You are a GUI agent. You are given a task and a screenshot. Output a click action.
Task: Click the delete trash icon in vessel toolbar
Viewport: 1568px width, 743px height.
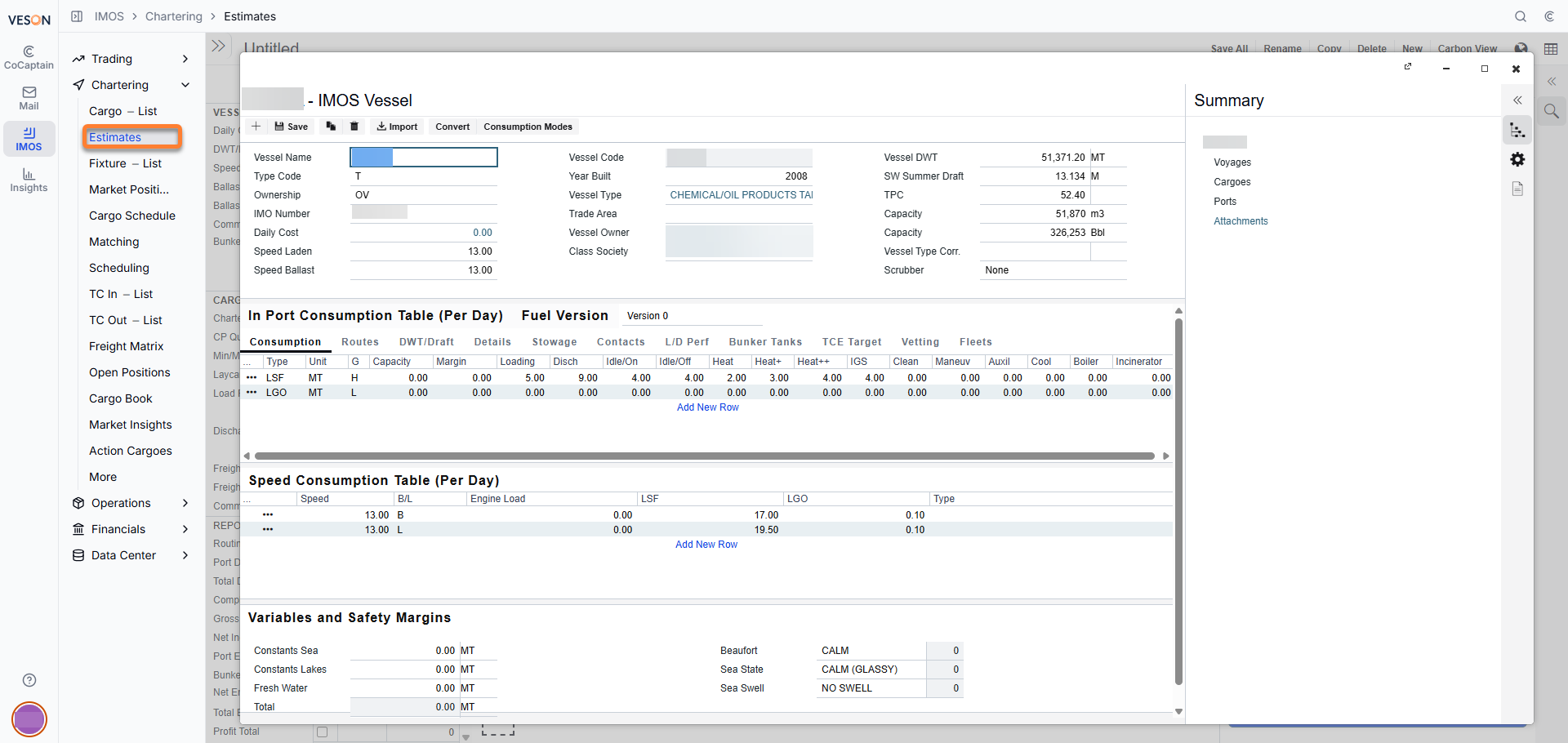(354, 127)
